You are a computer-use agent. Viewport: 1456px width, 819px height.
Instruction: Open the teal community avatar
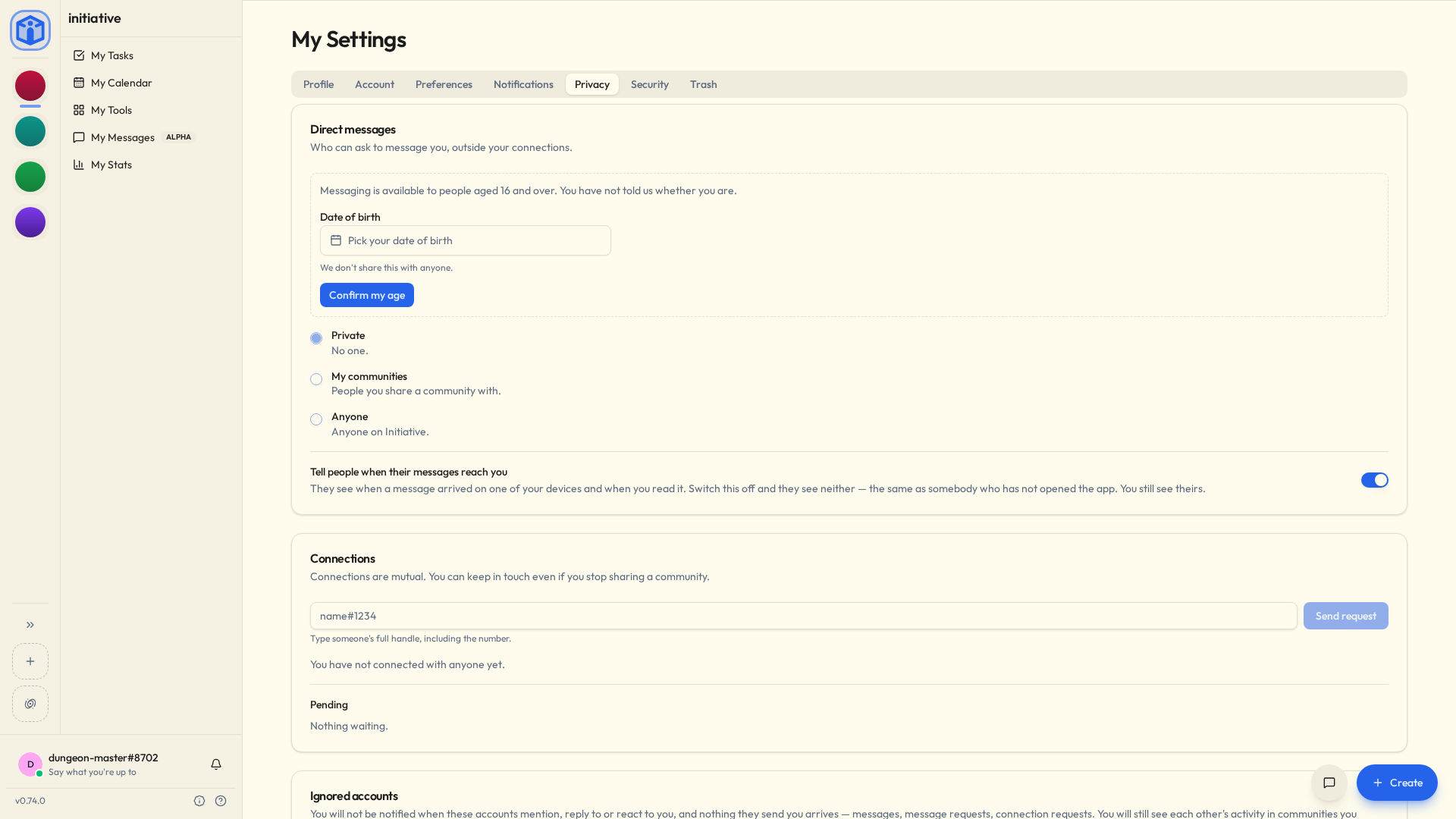pyautogui.click(x=30, y=131)
